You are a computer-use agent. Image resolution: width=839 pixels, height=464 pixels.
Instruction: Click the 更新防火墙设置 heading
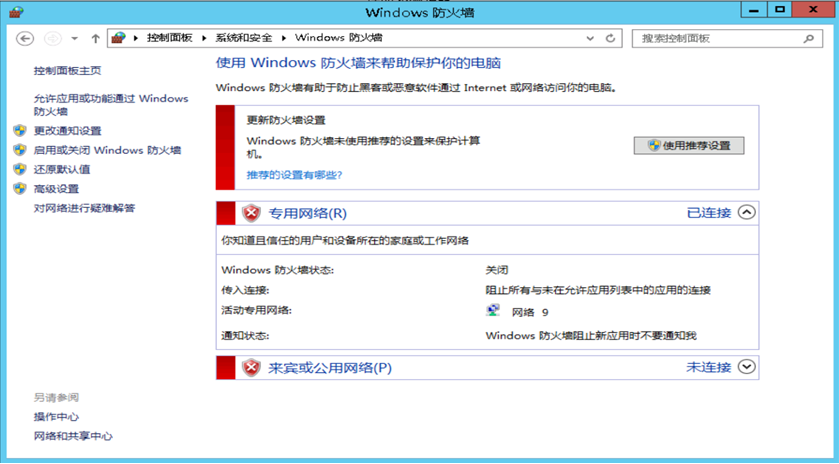click(286, 120)
